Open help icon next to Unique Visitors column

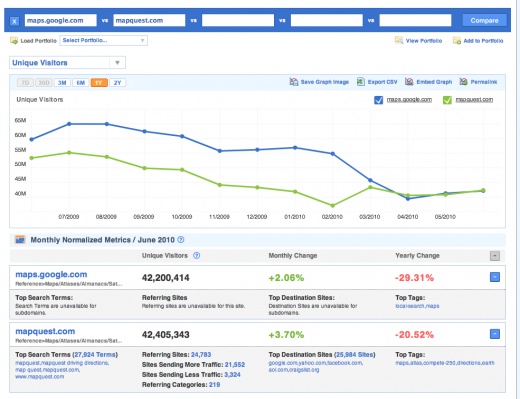[x=197, y=256]
